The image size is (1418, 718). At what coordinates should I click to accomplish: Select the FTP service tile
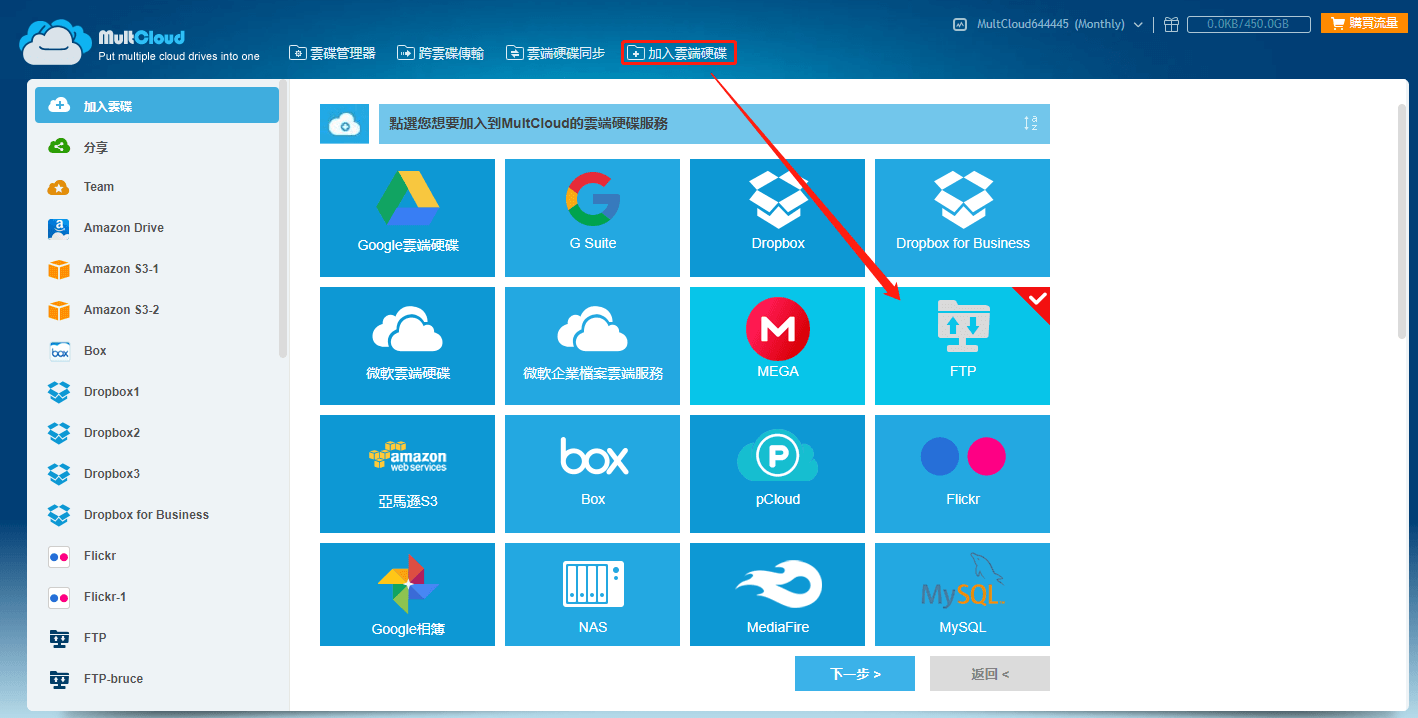click(x=962, y=346)
